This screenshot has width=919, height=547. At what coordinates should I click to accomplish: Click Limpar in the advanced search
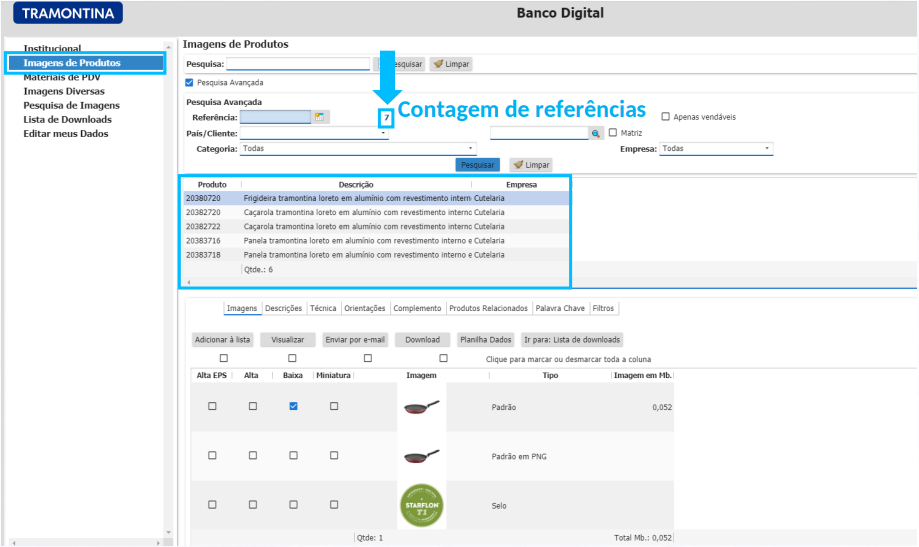coord(532,165)
